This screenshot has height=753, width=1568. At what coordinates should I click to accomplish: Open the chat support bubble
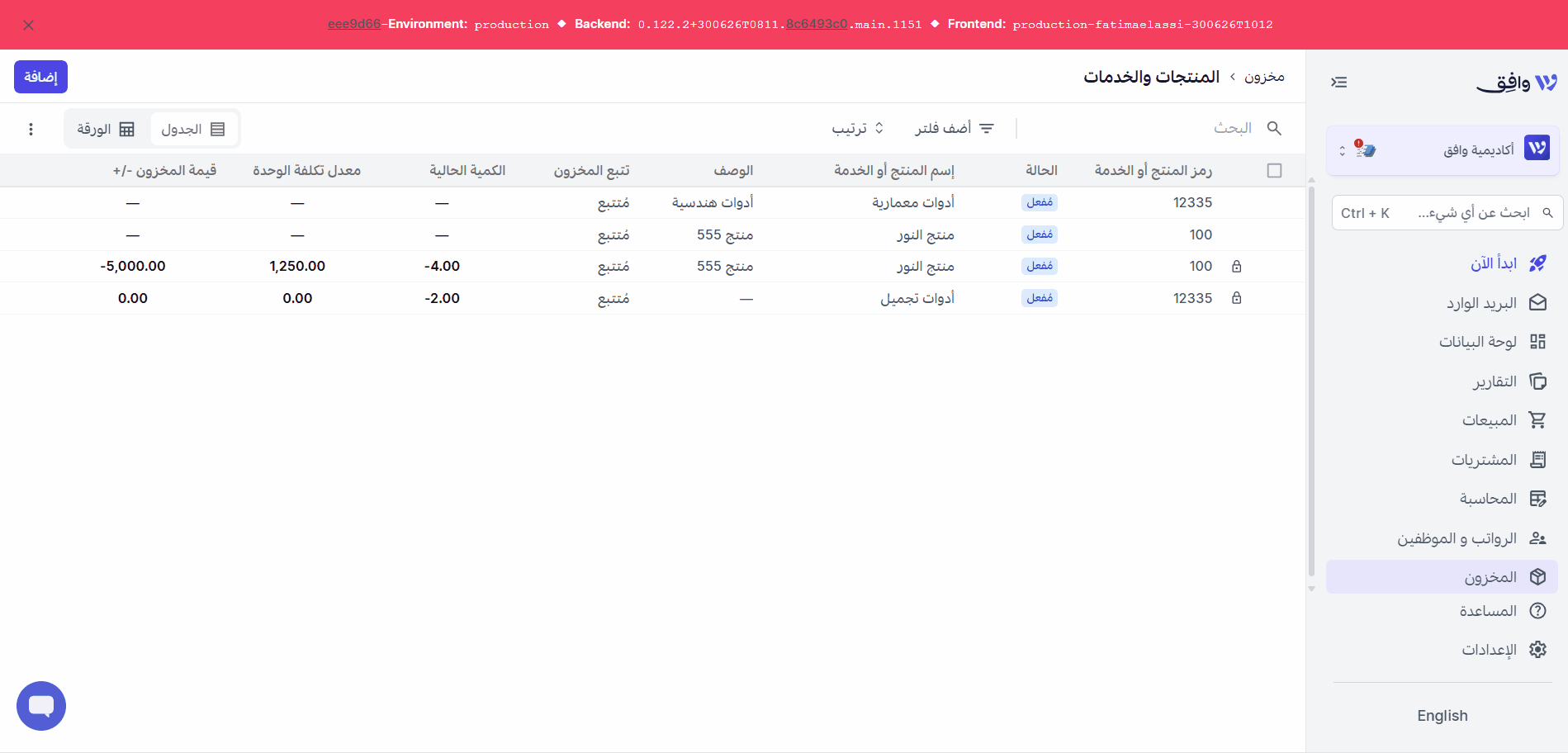[x=41, y=706]
